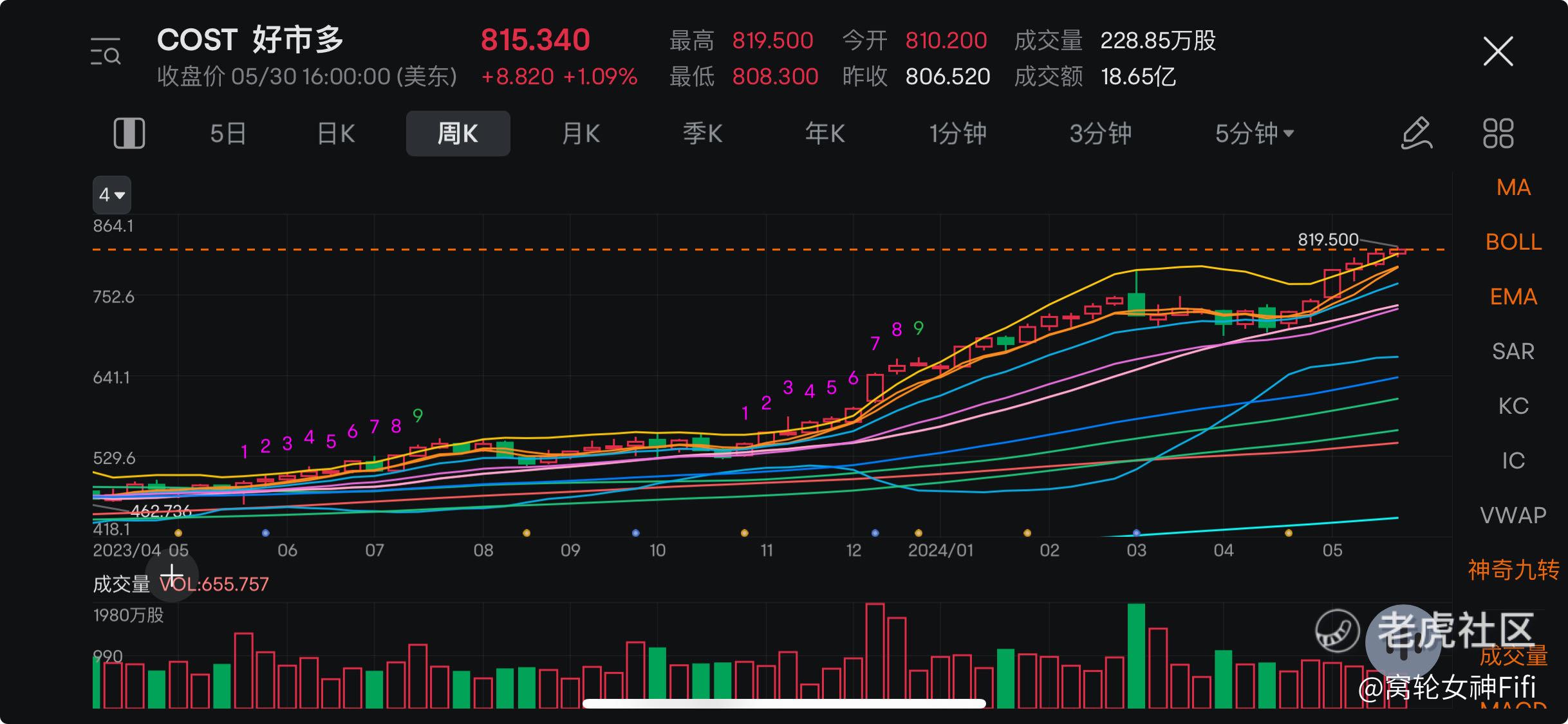
Task: Open the four-square grid indicator menu
Action: 1498,134
